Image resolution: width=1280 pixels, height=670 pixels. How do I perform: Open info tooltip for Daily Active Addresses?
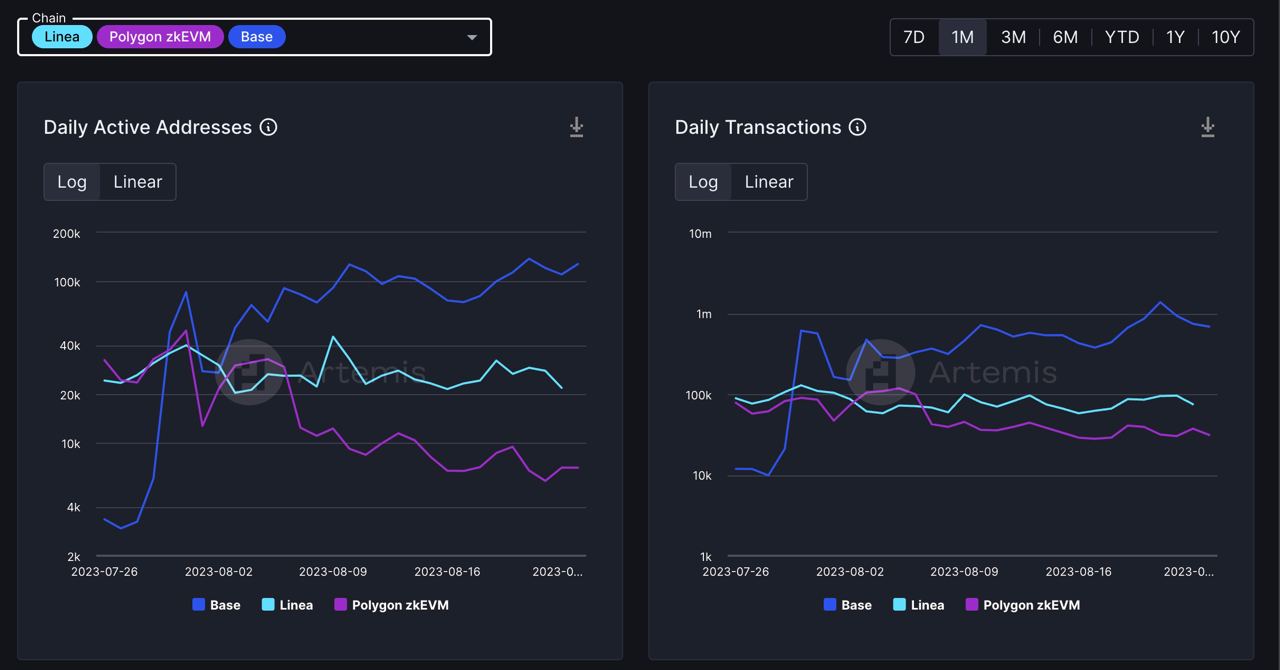click(268, 127)
